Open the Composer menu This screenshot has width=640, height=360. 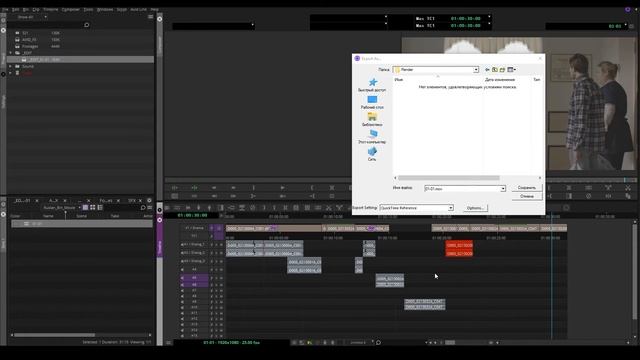(71, 9)
